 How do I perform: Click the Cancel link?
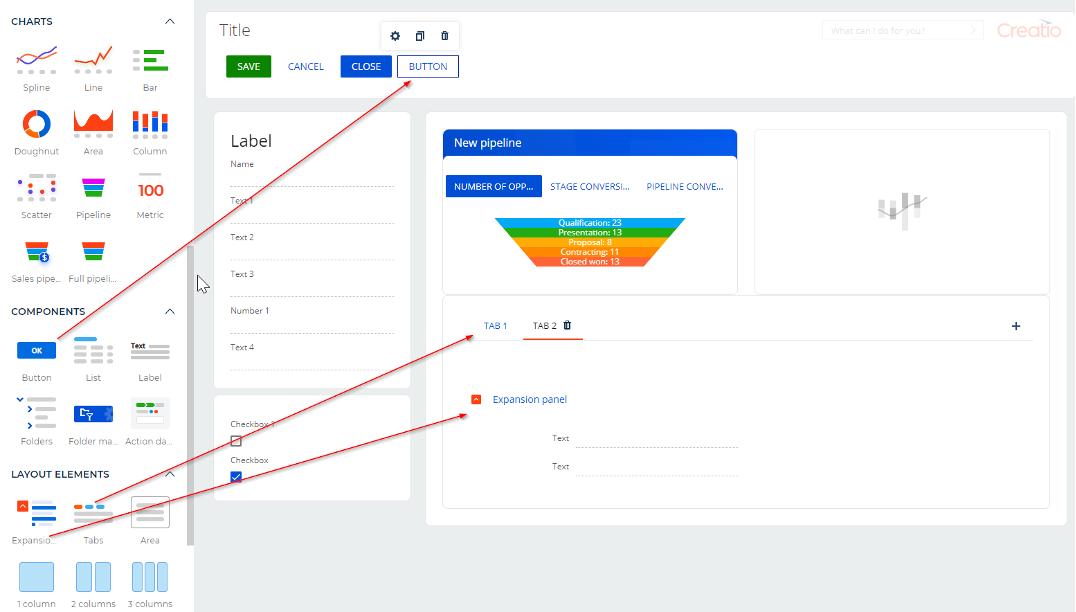click(306, 67)
